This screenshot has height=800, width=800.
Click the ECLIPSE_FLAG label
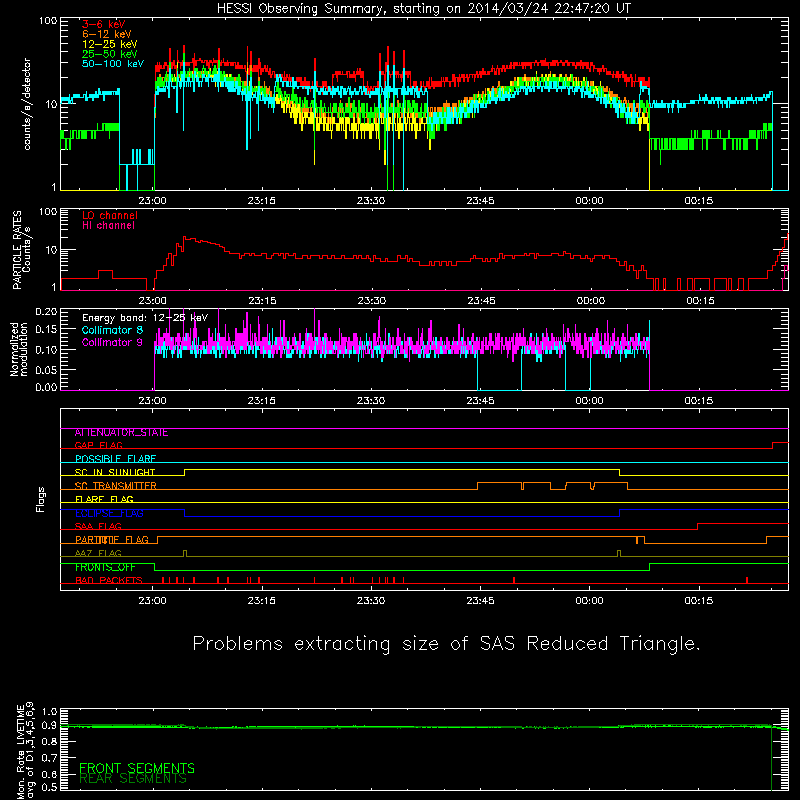[x=109, y=513]
